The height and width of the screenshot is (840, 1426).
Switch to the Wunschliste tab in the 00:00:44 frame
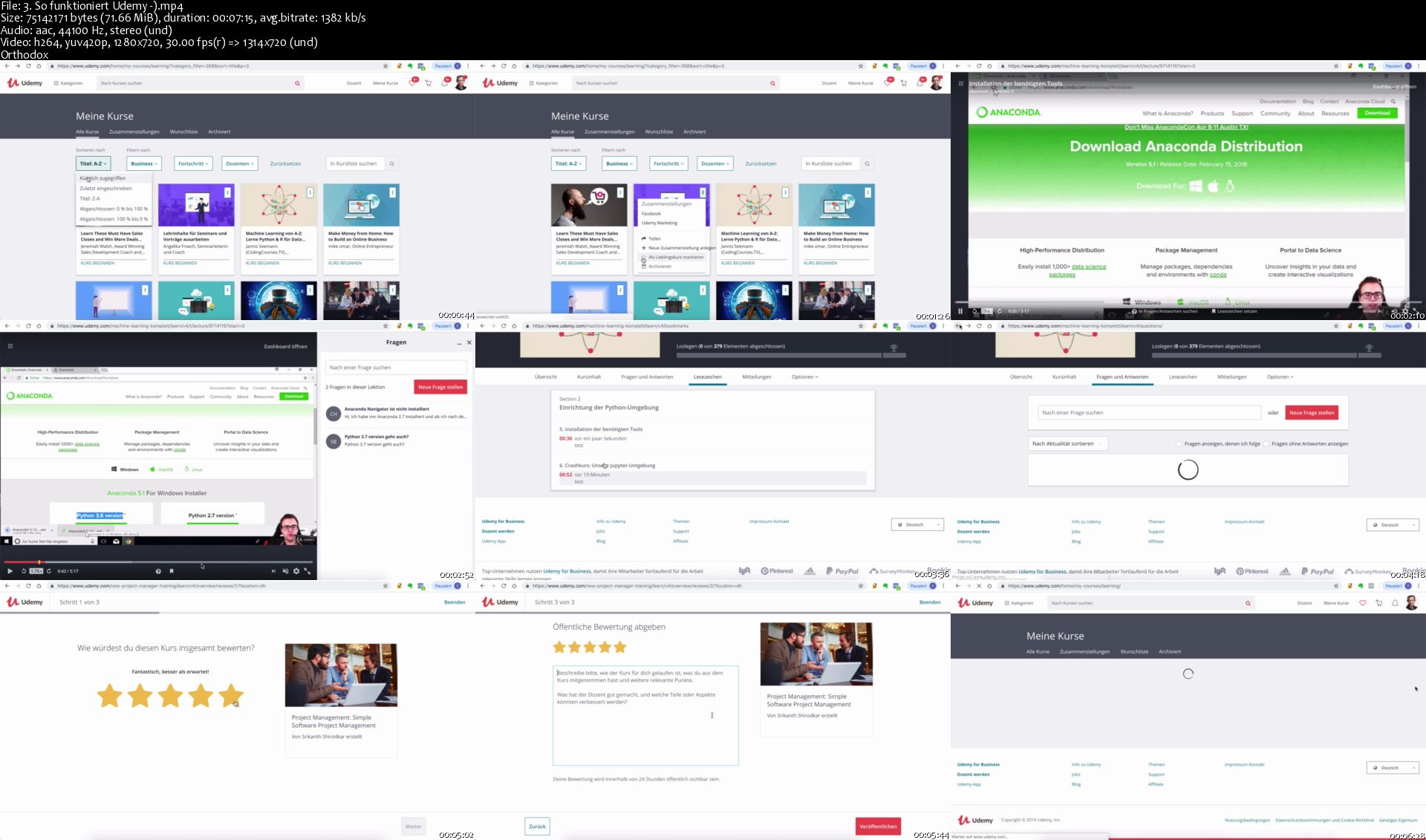183,132
